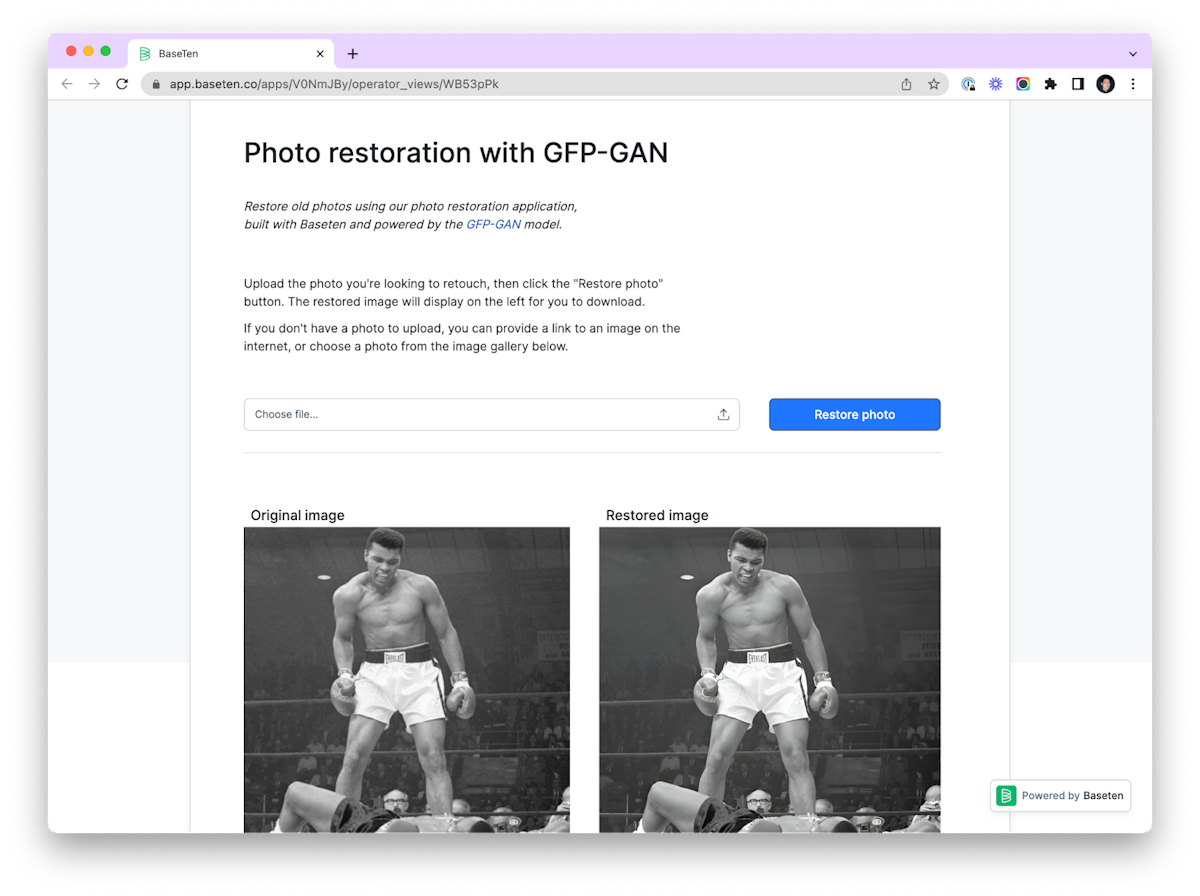
Task: Open the Chrome three-dot menu
Action: [1133, 84]
